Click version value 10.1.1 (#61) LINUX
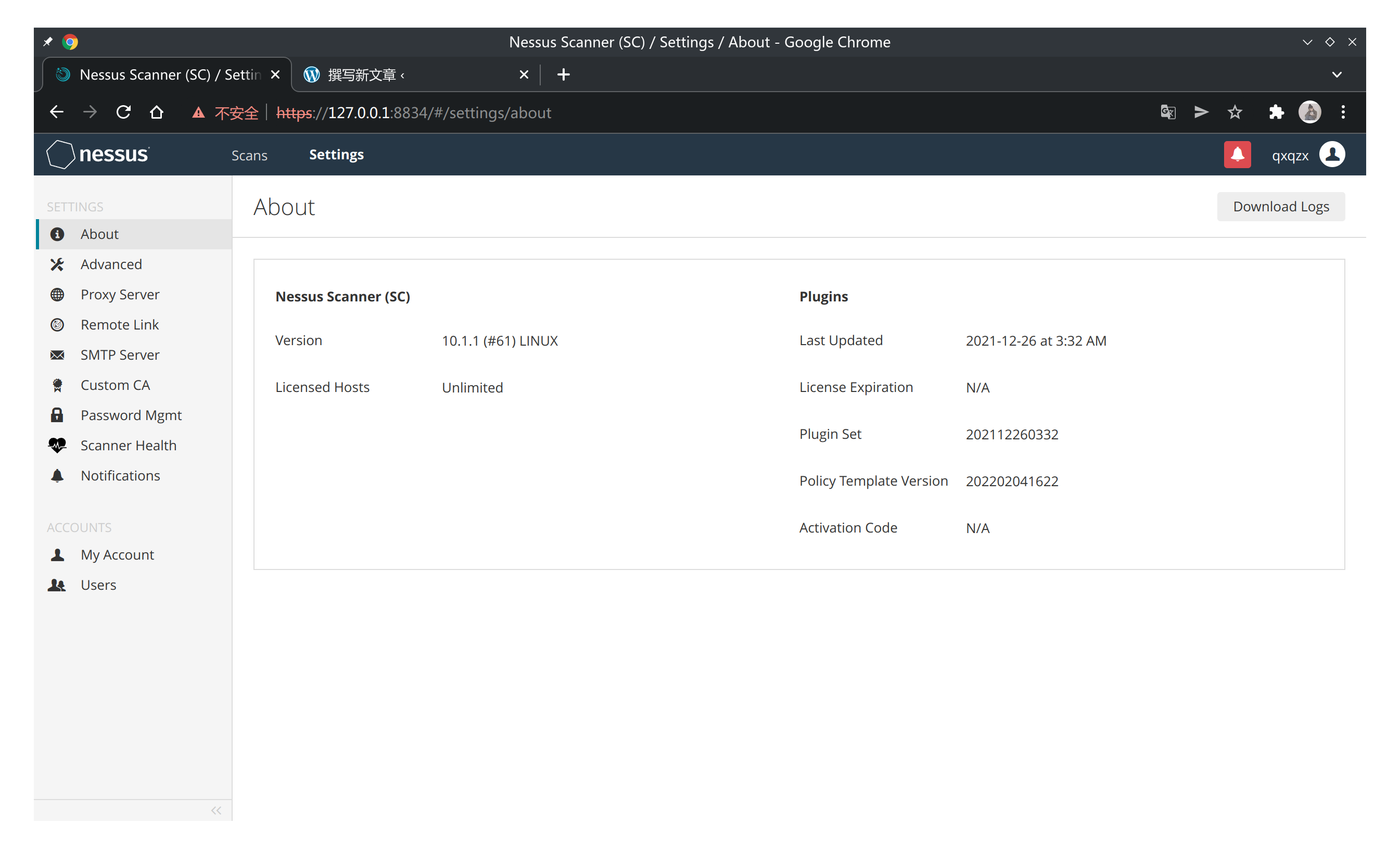The width and height of the screenshot is (1400, 861). (x=500, y=340)
